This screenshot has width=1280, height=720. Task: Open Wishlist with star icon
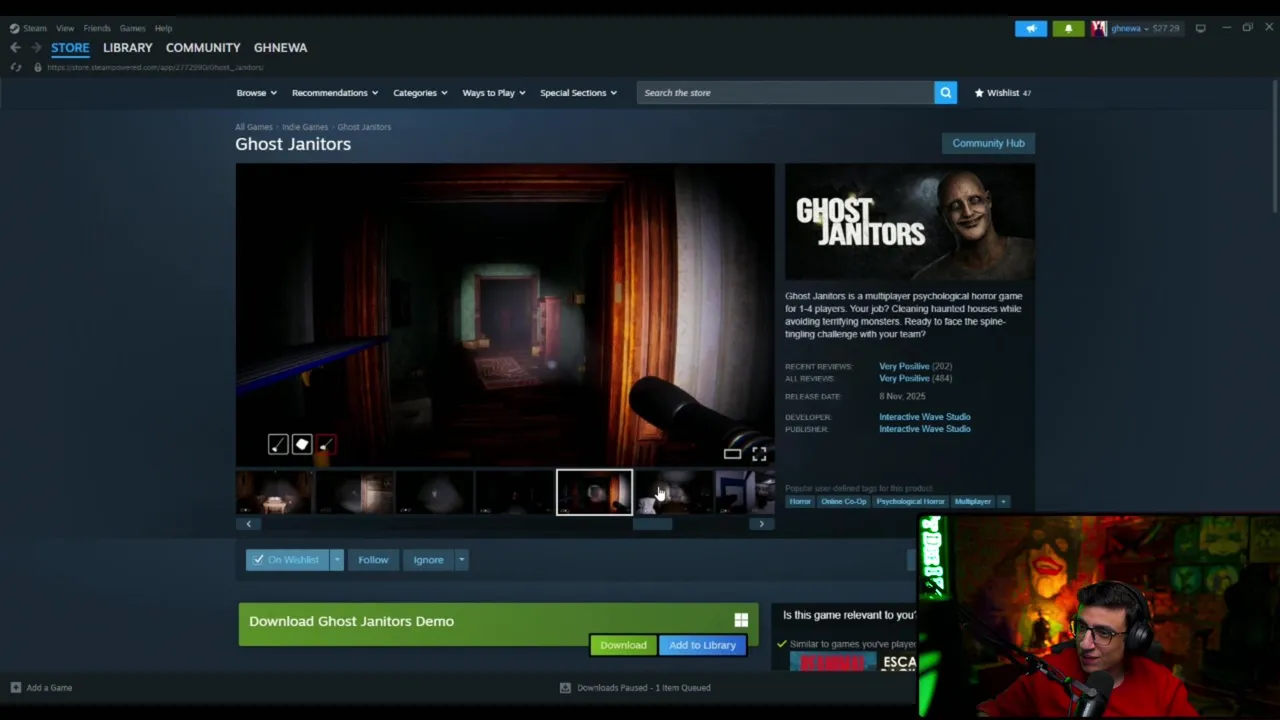pyautogui.click(x=1003, y=93)
